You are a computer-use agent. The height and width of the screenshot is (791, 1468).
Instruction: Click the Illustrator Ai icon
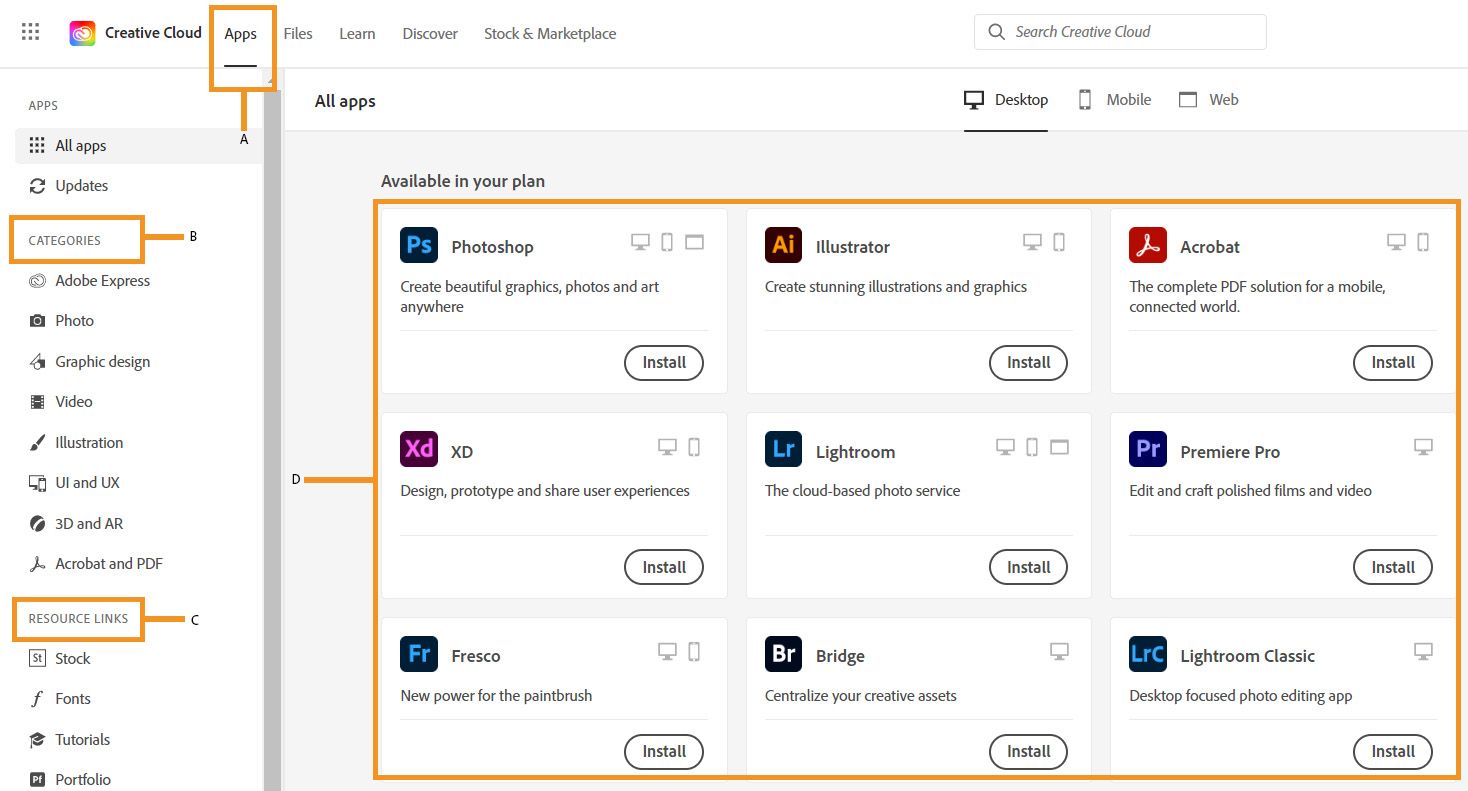coord(783,245)
